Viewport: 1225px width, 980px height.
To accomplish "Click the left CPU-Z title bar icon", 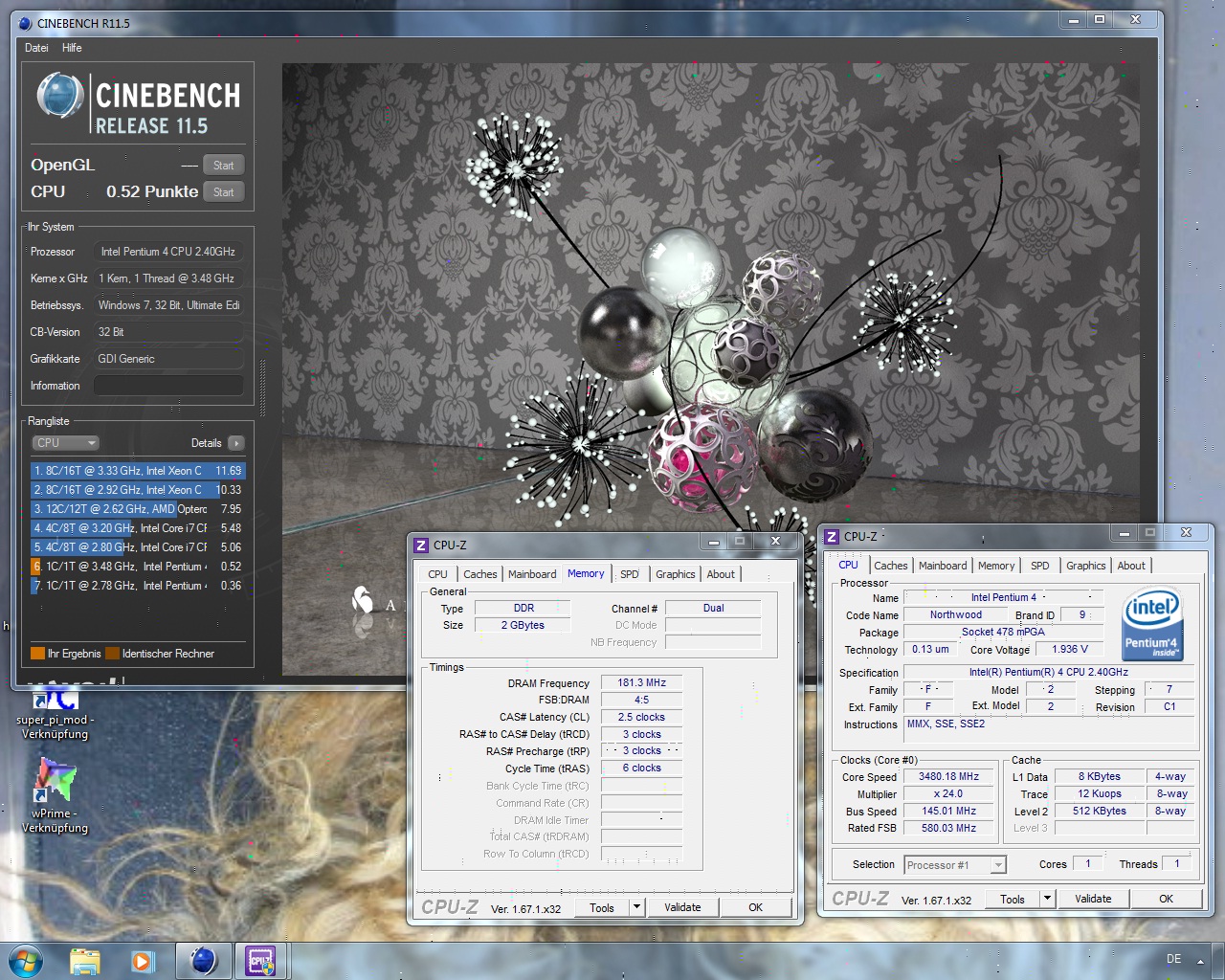I will [421, 546].
